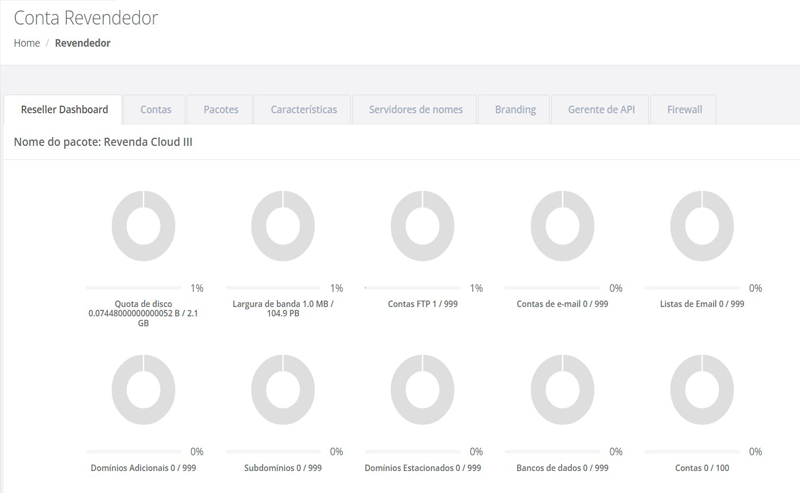This screenshot has height=493, width=800.
Task: Switch to Gerente de API tab
Action: (x=600, y=109)
